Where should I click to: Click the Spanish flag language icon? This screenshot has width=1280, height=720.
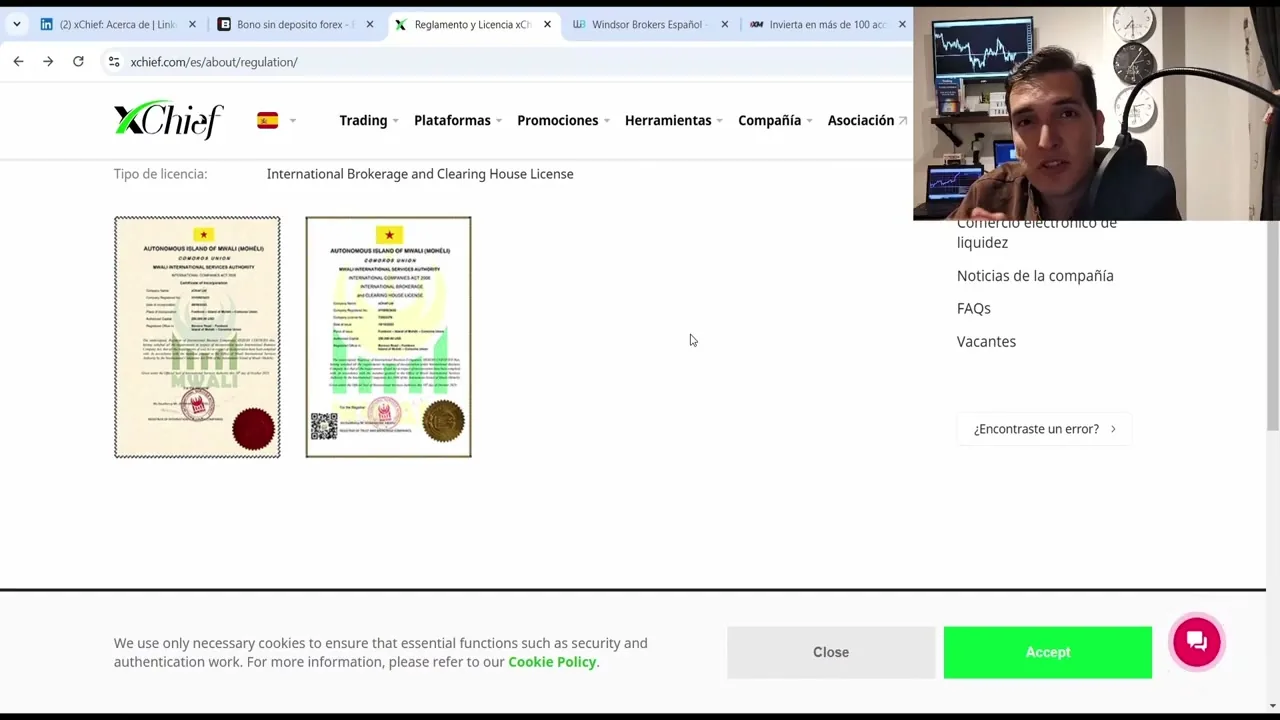tap(267, 121)
